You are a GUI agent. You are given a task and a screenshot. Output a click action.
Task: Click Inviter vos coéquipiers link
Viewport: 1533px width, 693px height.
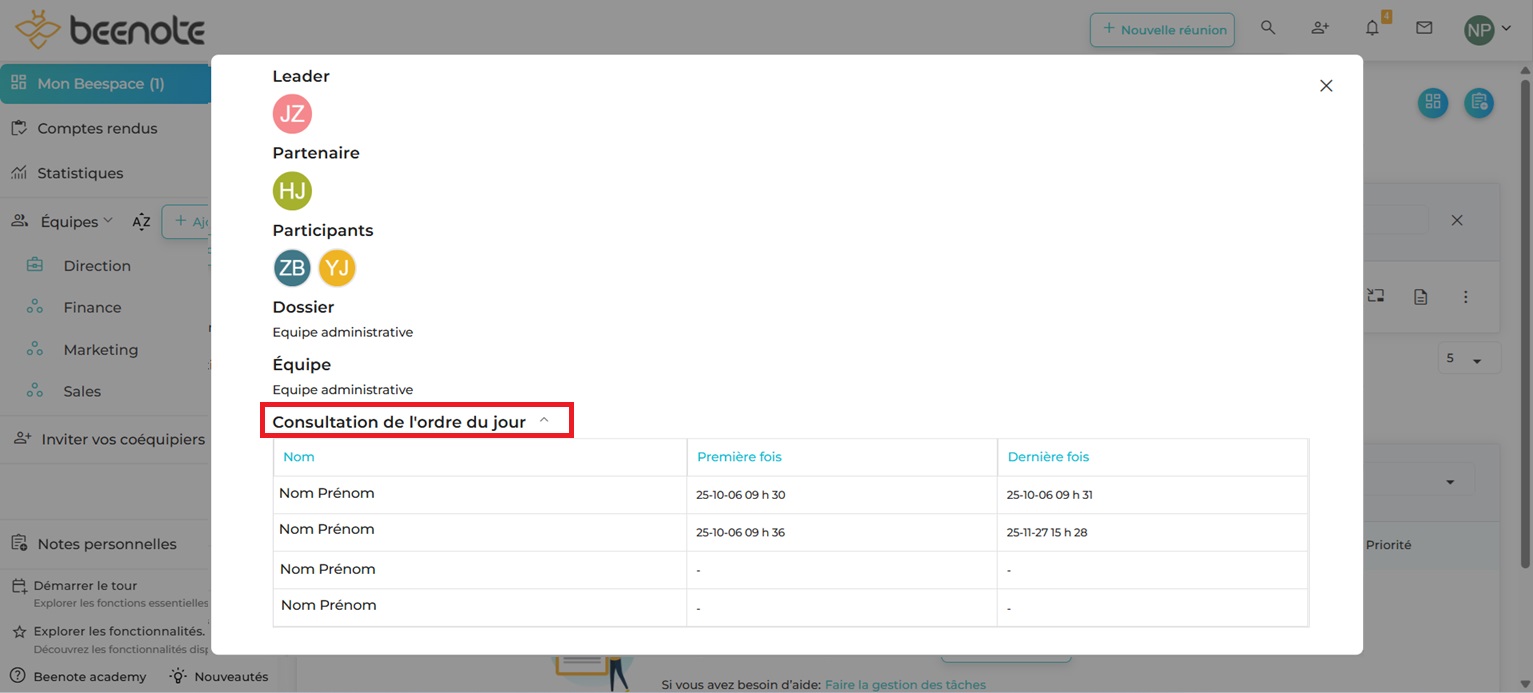(122, 439)
